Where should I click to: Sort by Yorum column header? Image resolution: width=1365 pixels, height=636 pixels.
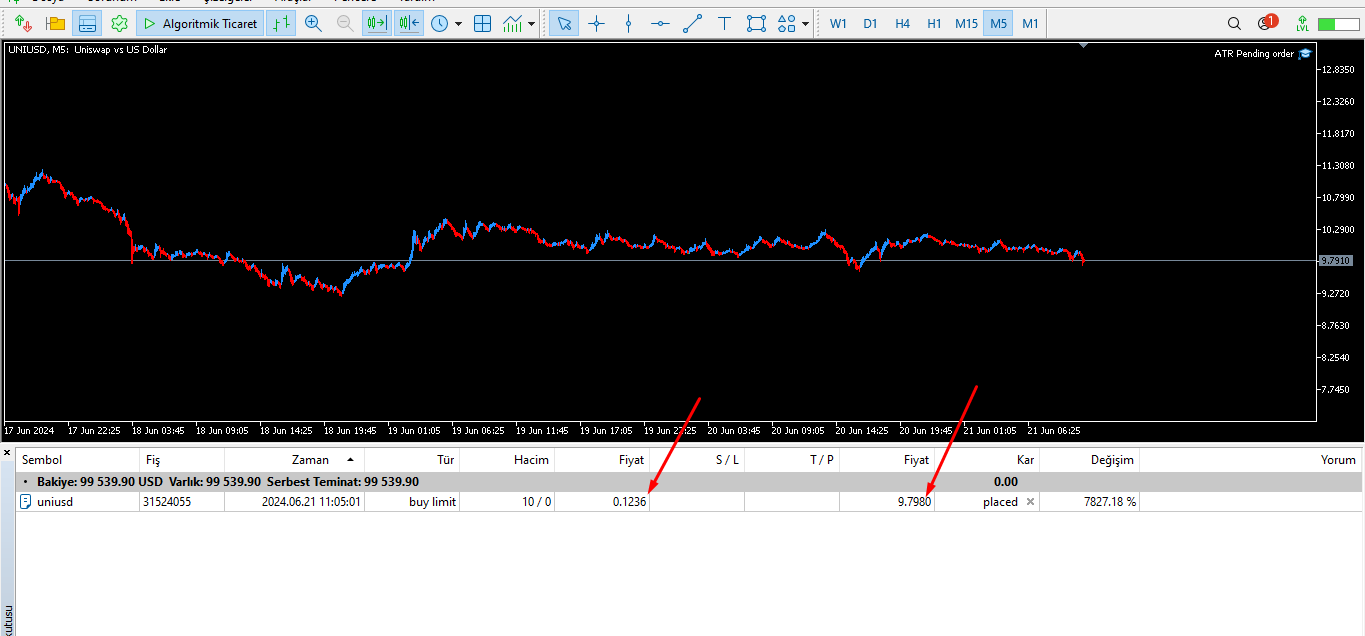tap(1338, 460)
